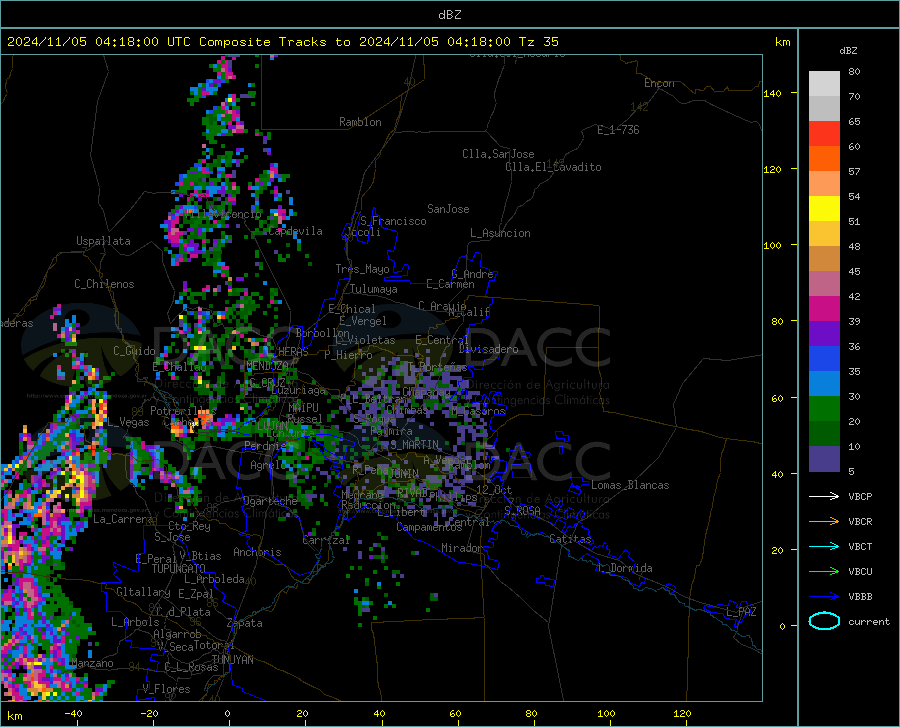Pick the purple 36-39 dBZ legend swatch

pos(824,334)
